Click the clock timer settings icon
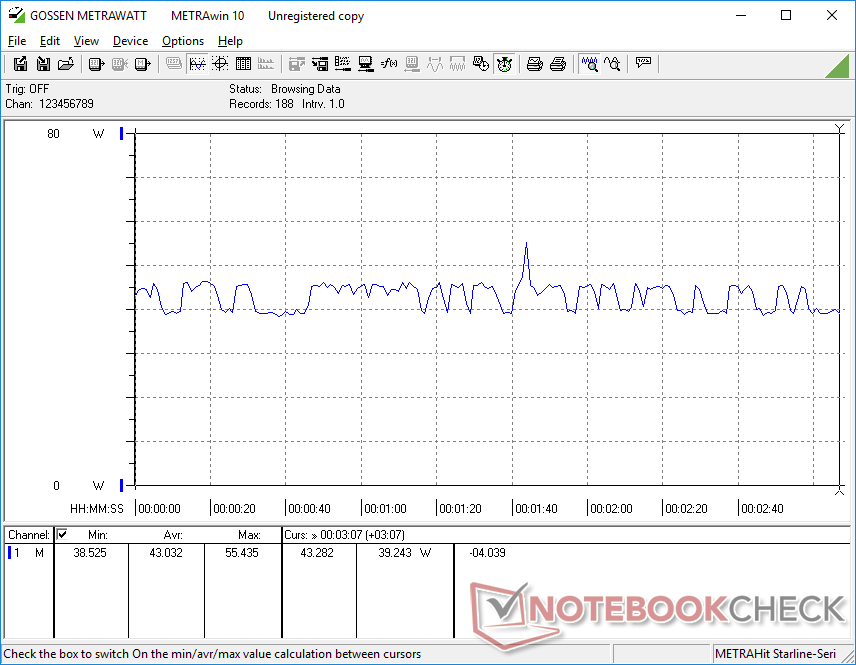Image resolution: width=856 pixels, height=665 pixels. (x=480, y=64)
